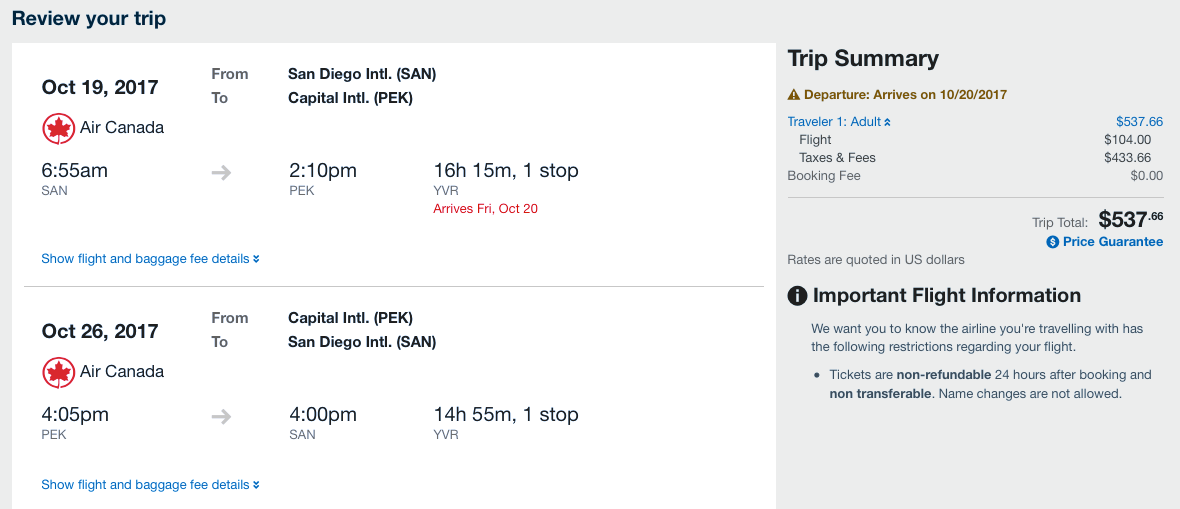This screenshot has width=1180, height=509.
Task: Click the Trip Total amount $537.66
Action: pyautogui.click(x=1130, y=219)
